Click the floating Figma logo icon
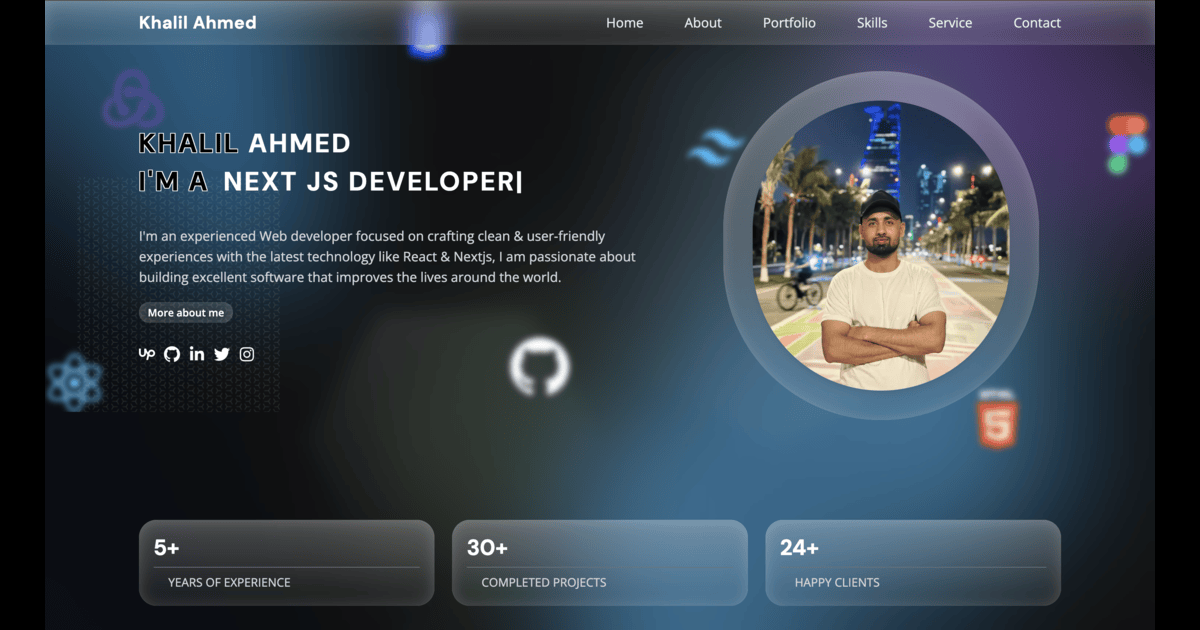 point(1126,144)
